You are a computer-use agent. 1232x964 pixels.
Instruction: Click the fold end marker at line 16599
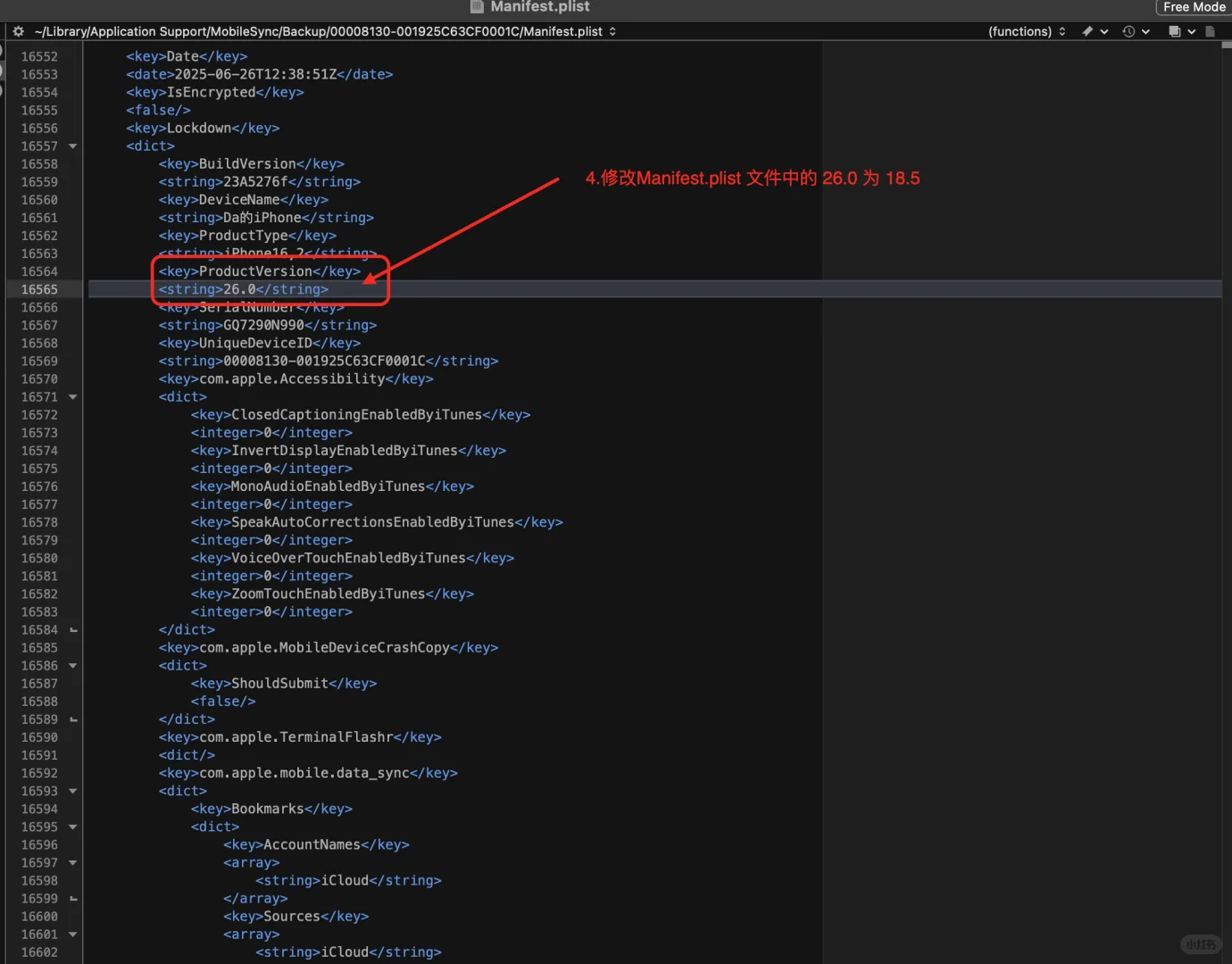tap(73, 899)
